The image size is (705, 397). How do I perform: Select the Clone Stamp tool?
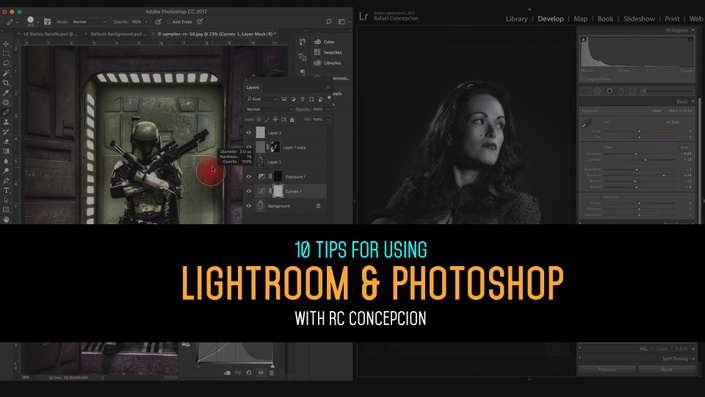coord(6,122)
